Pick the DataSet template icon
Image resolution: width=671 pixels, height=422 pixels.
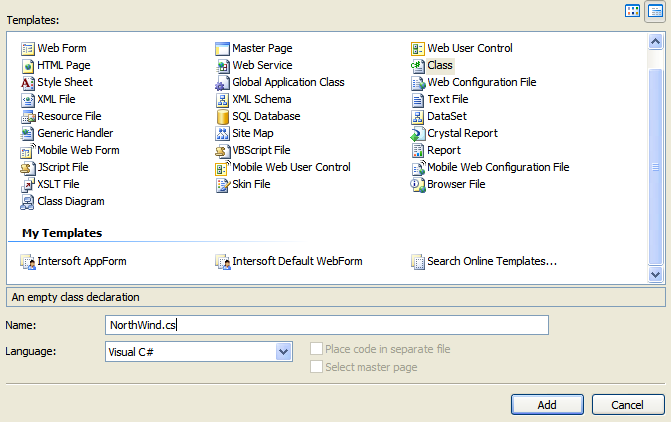419,117
